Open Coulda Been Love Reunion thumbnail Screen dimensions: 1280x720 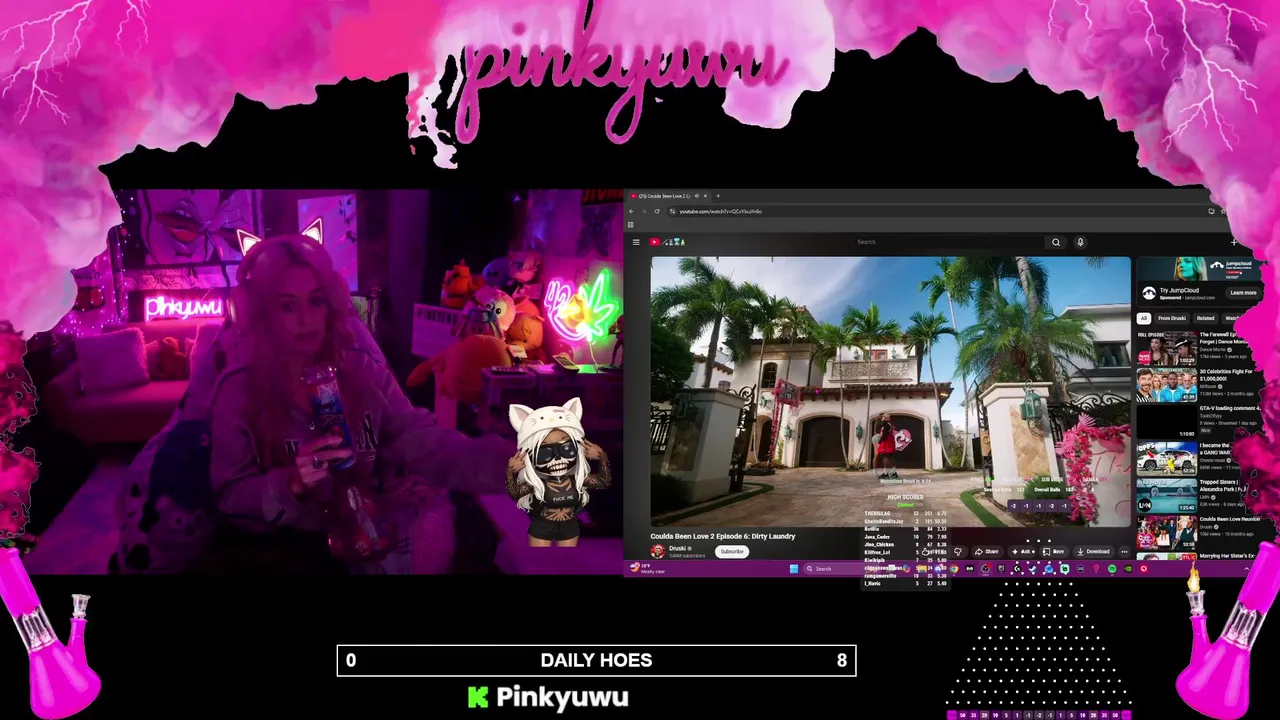[1167, 532]
